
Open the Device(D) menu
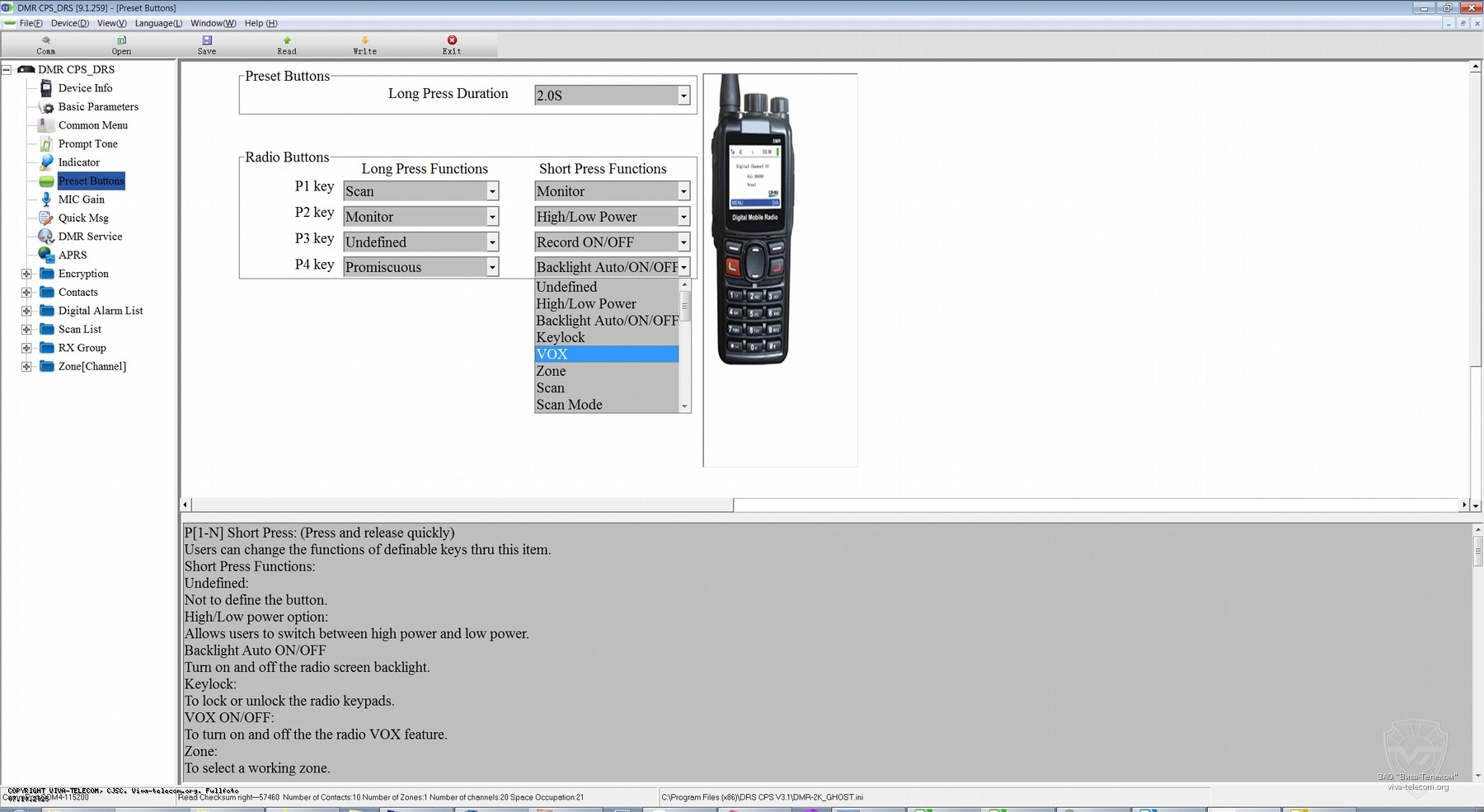(70, 23)
